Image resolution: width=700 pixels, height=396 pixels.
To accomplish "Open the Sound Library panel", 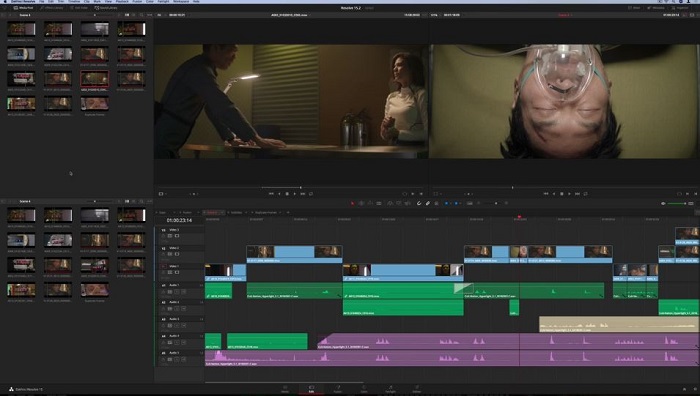I will [106, 8].
